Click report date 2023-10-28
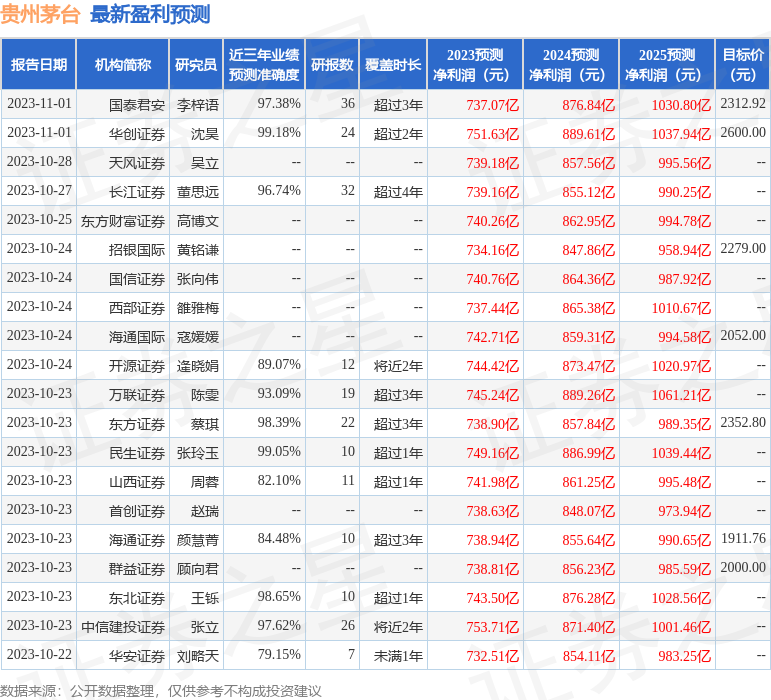The image size is (771, 700). pos(39,161)
